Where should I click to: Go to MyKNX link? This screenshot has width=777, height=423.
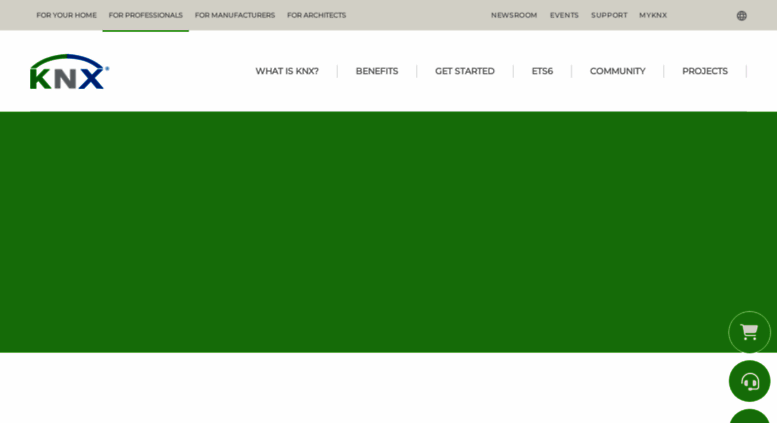tap(653, 15)
